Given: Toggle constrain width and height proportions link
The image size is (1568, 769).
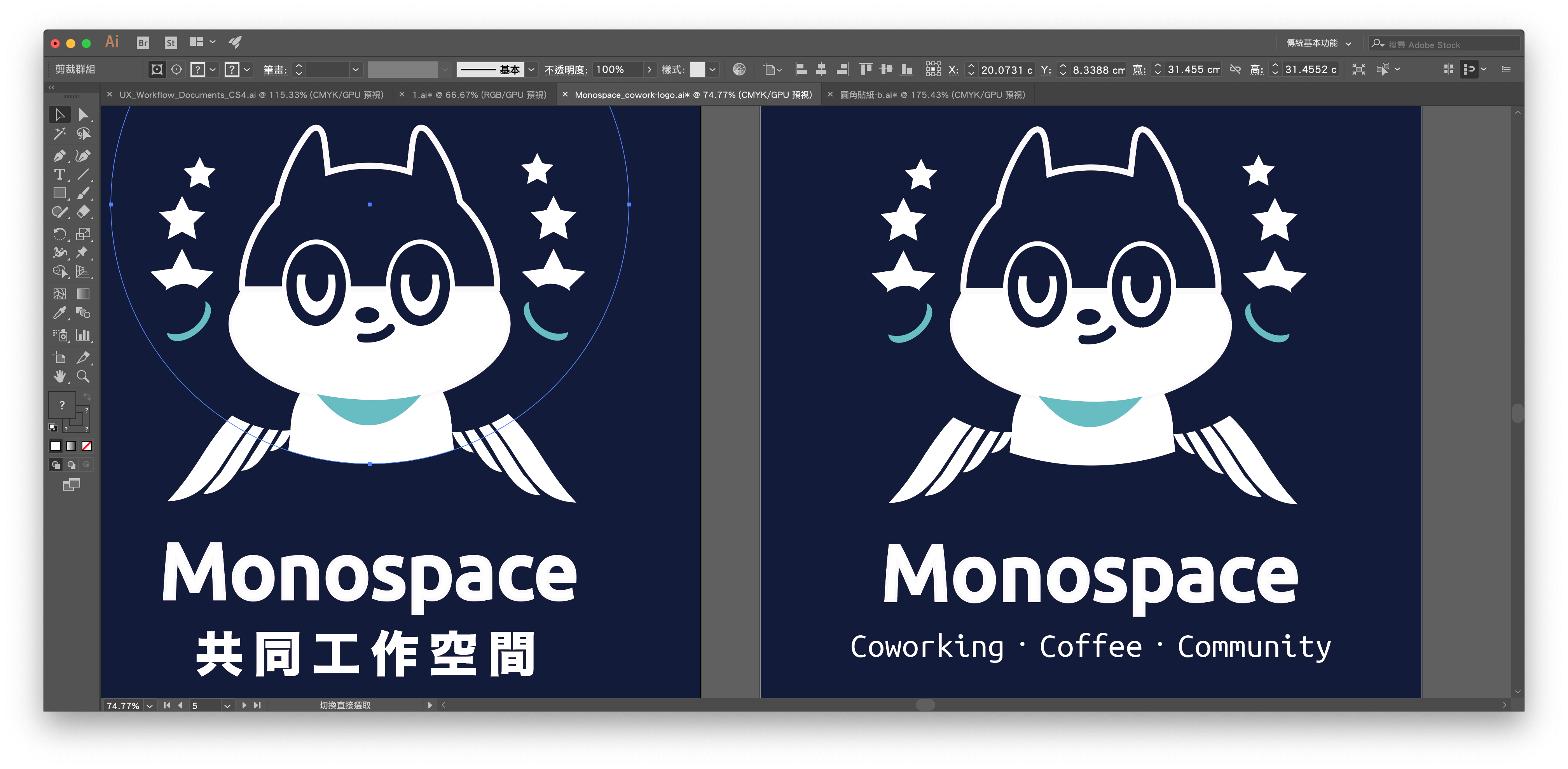Looking at the screenshot, I should [1235, 70].
